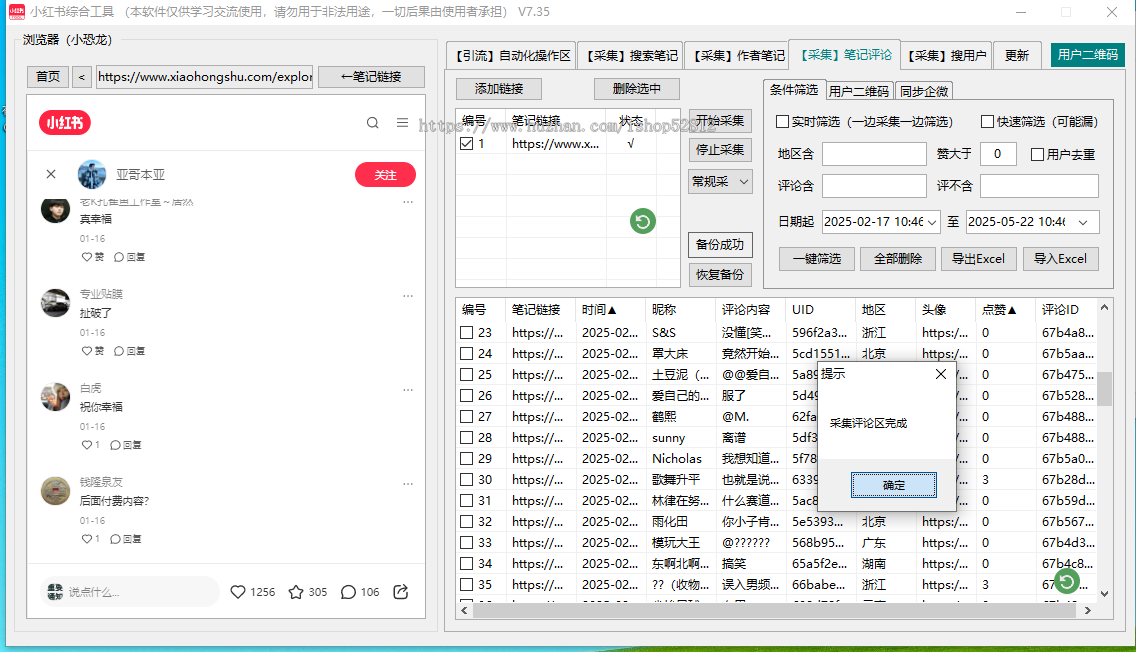The width and height of the screenshot is (1136, 652).
Task: Click the 导出Excel button
Action: pyautogui.click(x=979, y=259)
